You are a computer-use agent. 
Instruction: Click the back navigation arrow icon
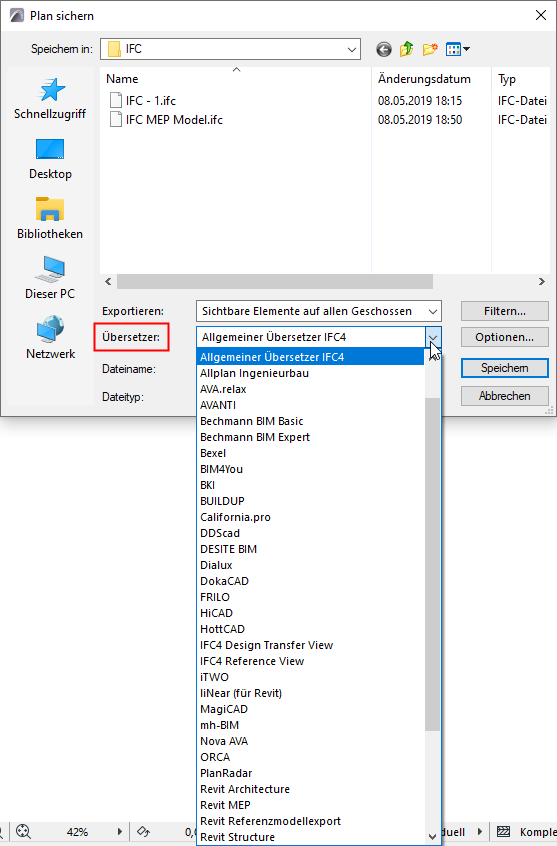pyautogui.click(x=384, y=50)
